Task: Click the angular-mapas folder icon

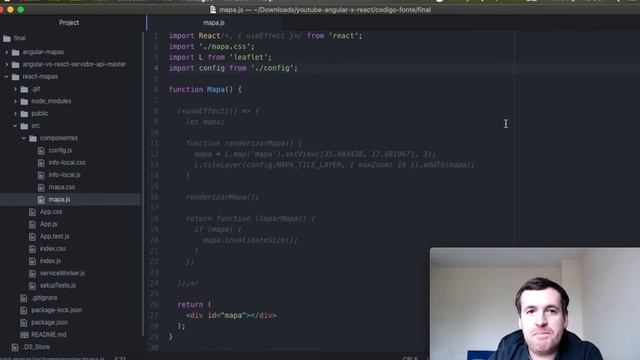Action: pyautogui.click(x=16, y=52)
